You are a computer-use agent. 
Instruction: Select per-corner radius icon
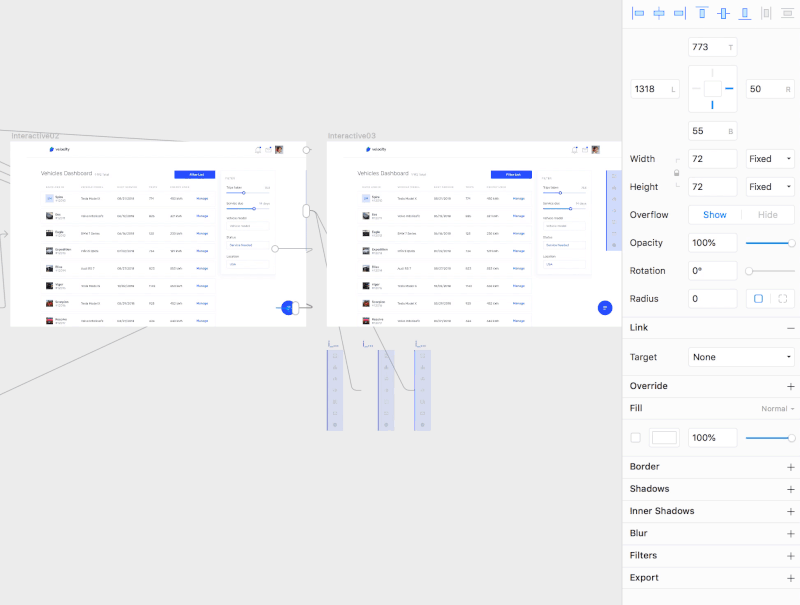(x=782, y=299)
